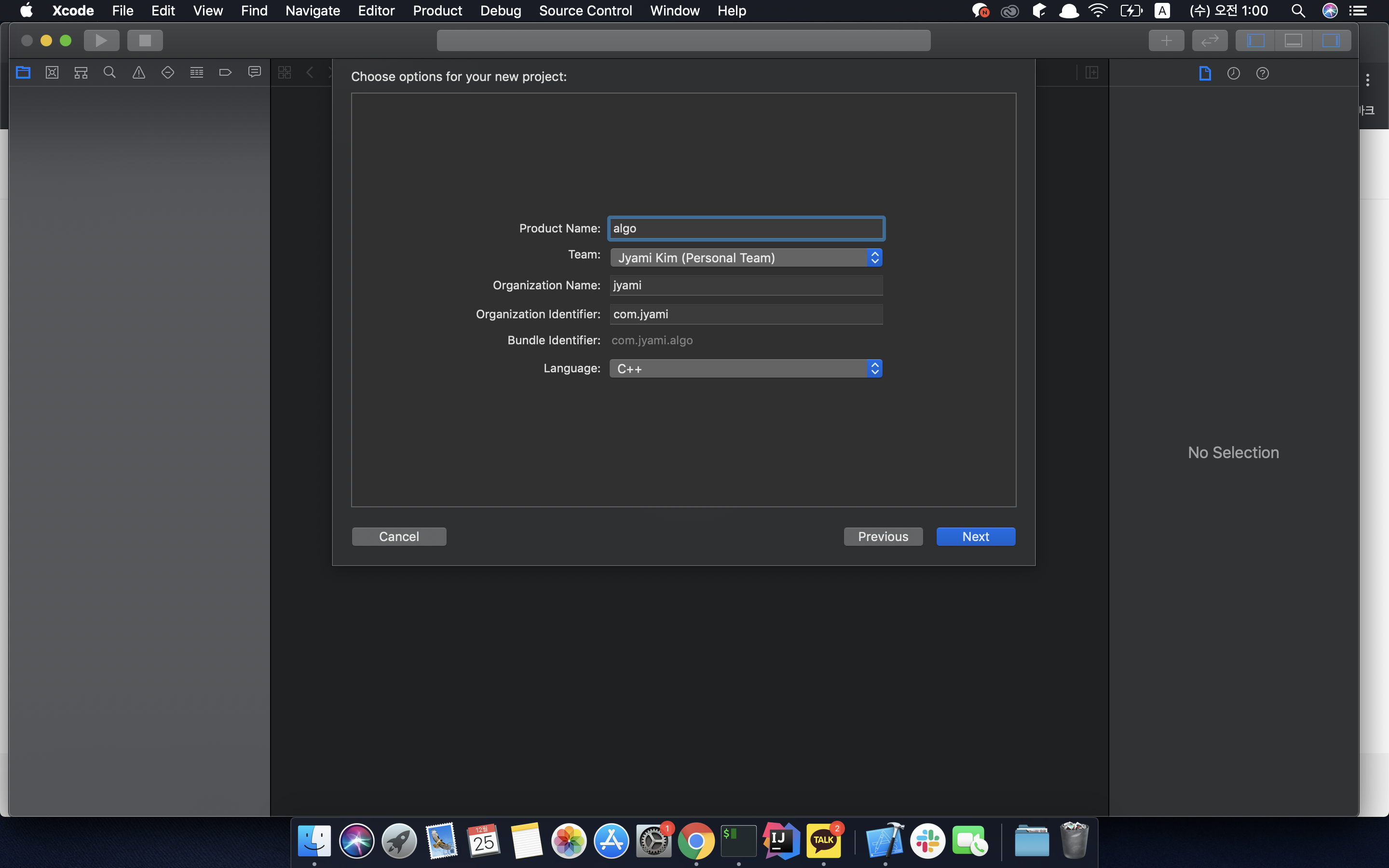
Task: Toggle the left Navigator panel
Action: 1255,41
